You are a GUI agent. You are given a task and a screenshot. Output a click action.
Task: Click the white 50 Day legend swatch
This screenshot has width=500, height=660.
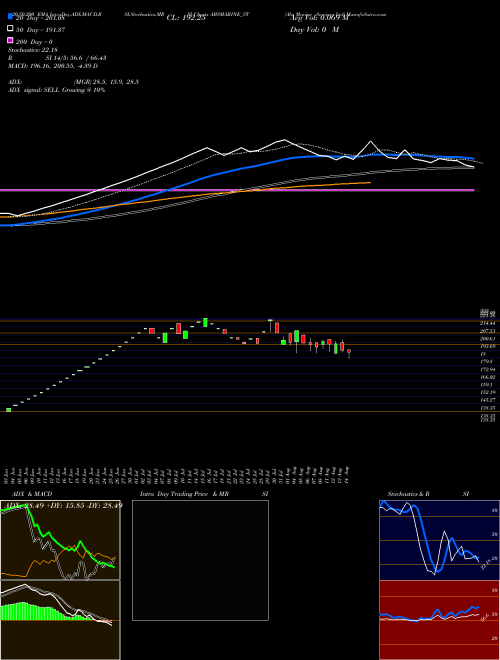(10, 29)
